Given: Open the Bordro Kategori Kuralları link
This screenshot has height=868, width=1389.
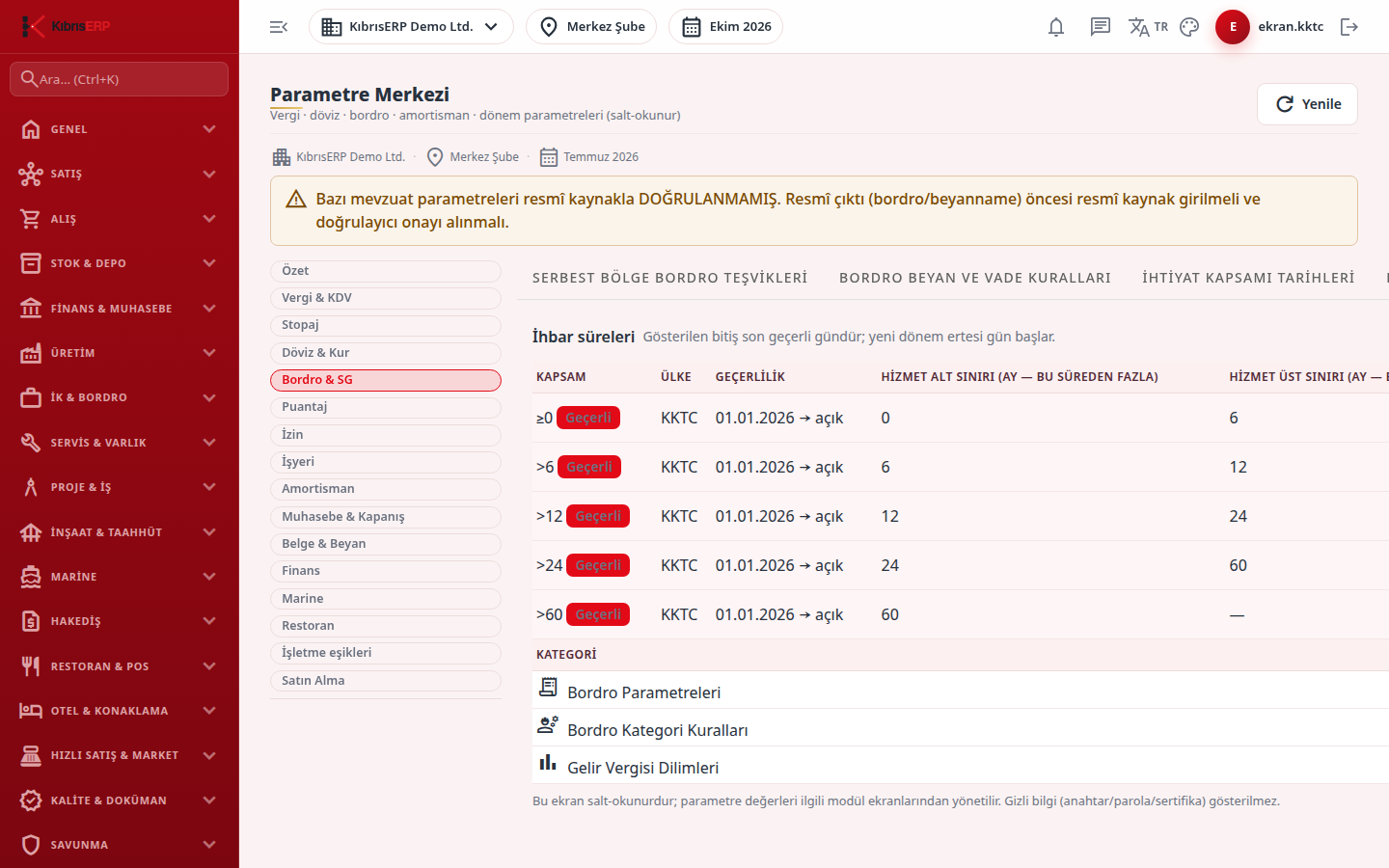Looking at the screenshot, I should tap(657, 730).
